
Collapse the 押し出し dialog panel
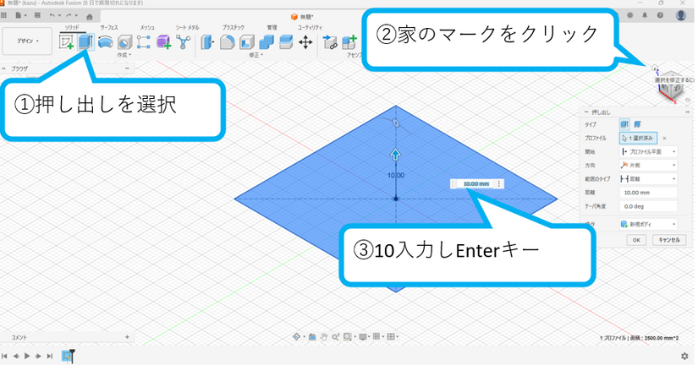[x=587, y=112]
